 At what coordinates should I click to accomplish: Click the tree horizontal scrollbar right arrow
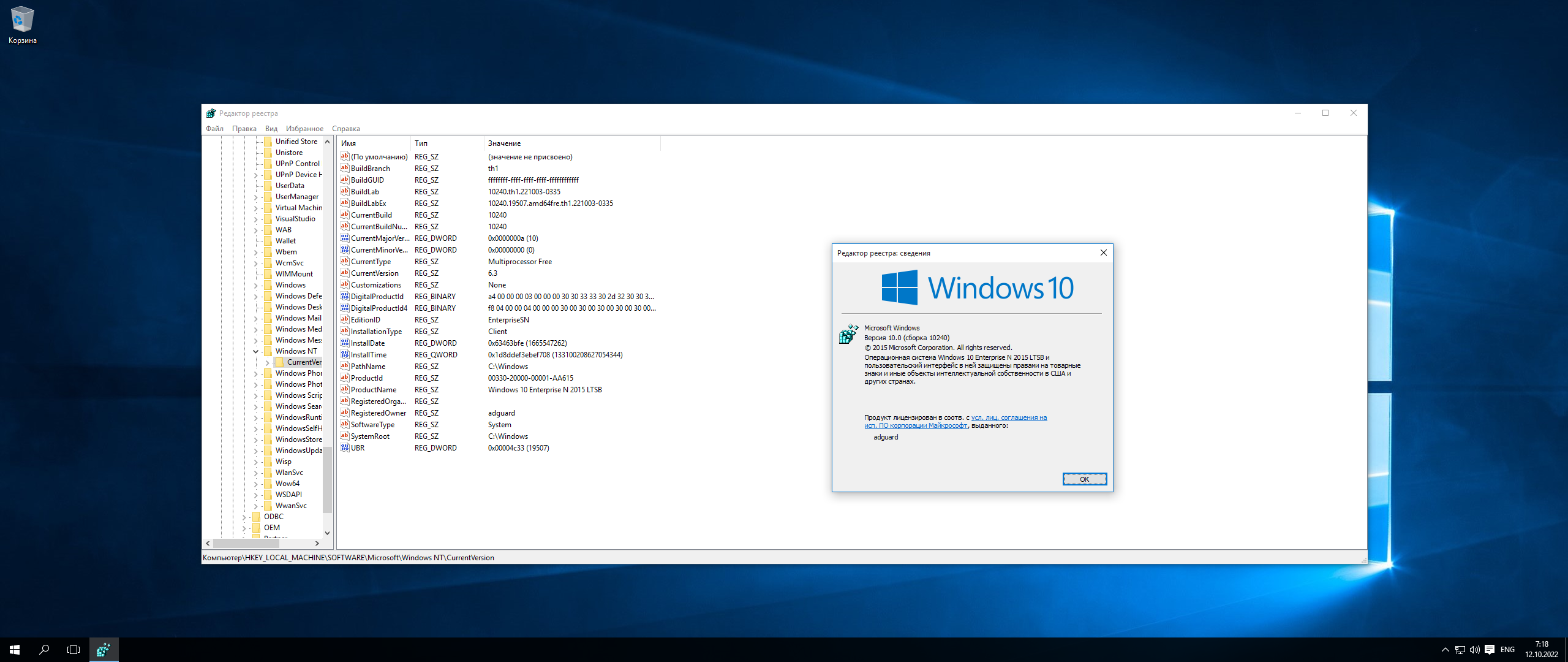(317, 543)
